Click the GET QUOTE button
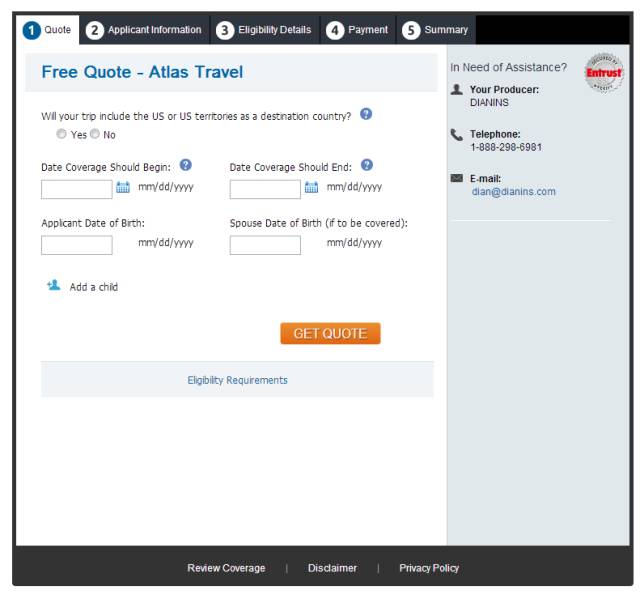 click(330, 333)
